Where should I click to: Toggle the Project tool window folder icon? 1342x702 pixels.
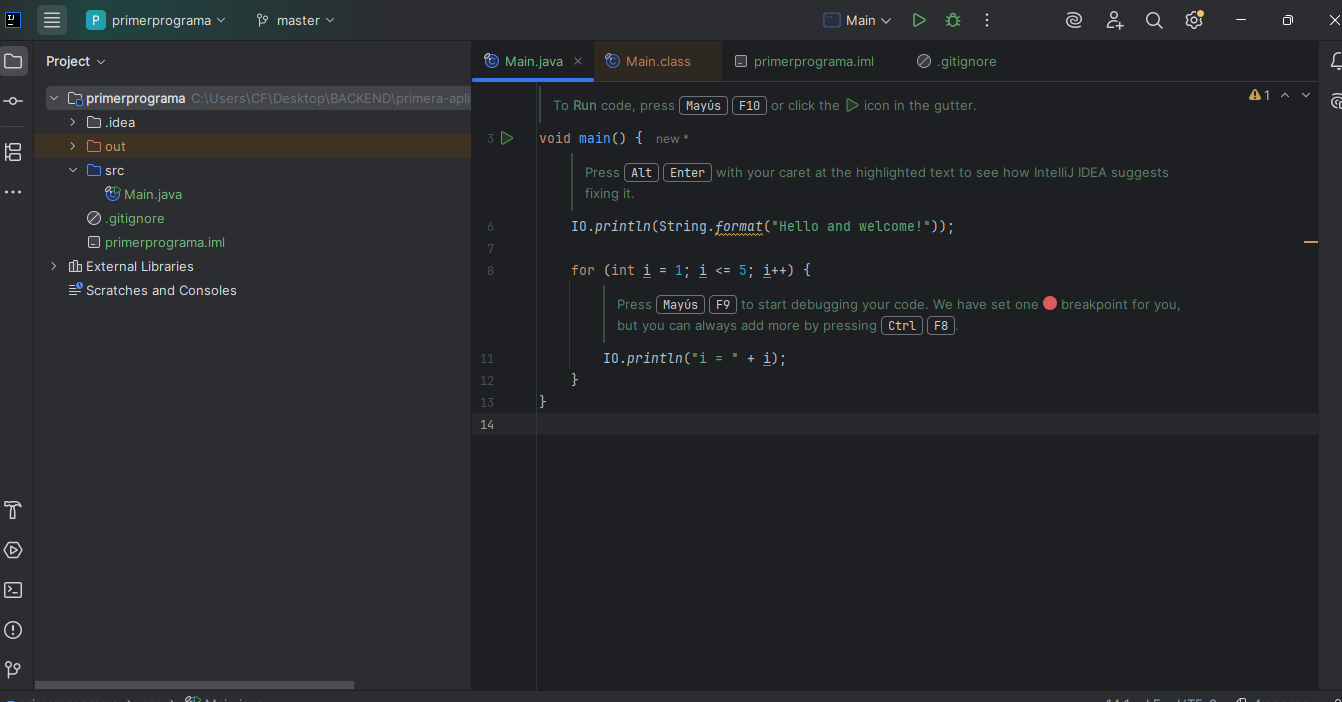click(13, 61)
